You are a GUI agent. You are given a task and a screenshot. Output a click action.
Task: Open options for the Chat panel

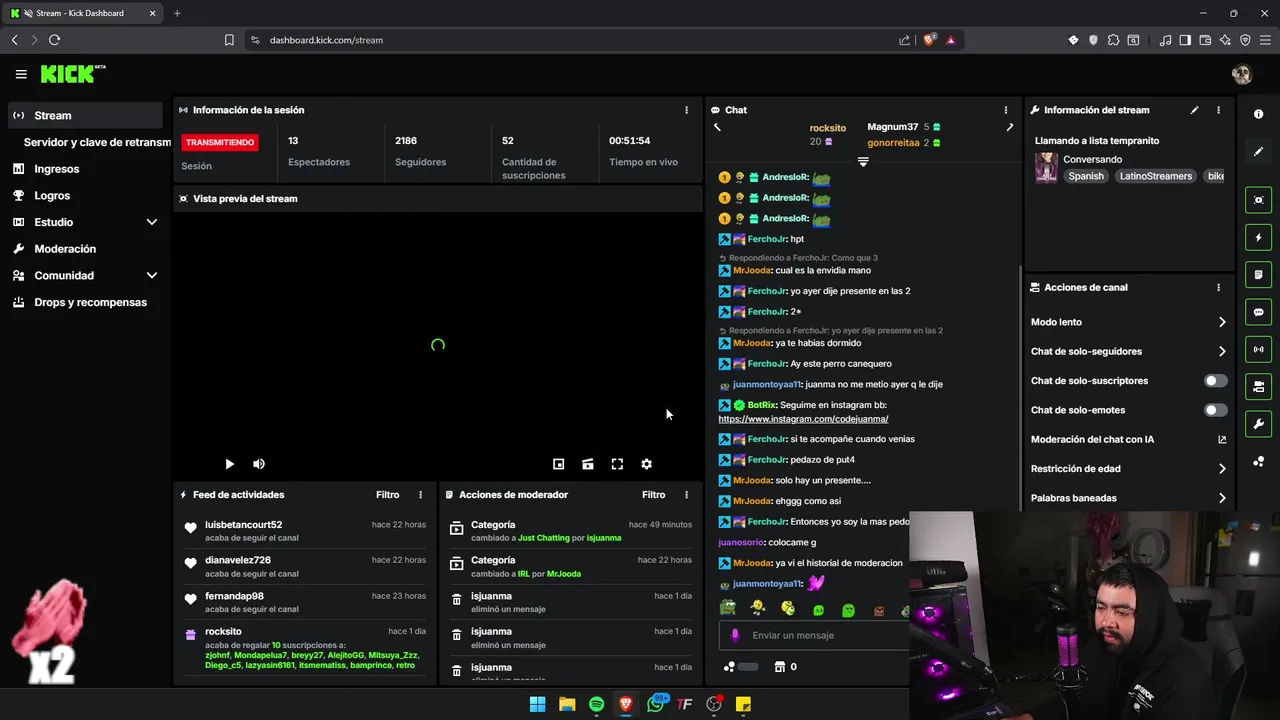[1006, 110]
